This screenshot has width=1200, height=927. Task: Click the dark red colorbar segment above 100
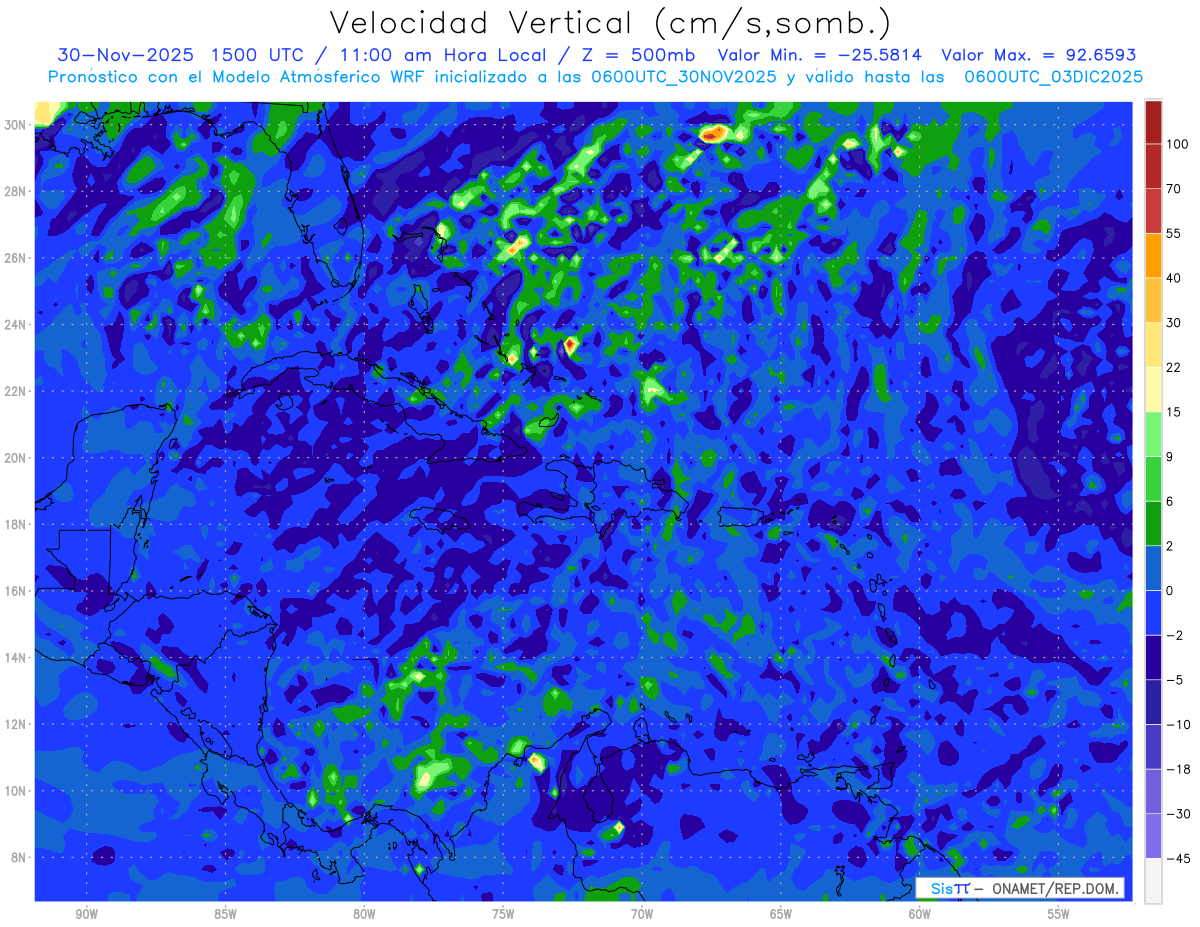pyautogui.click(x=1153, y=122)
